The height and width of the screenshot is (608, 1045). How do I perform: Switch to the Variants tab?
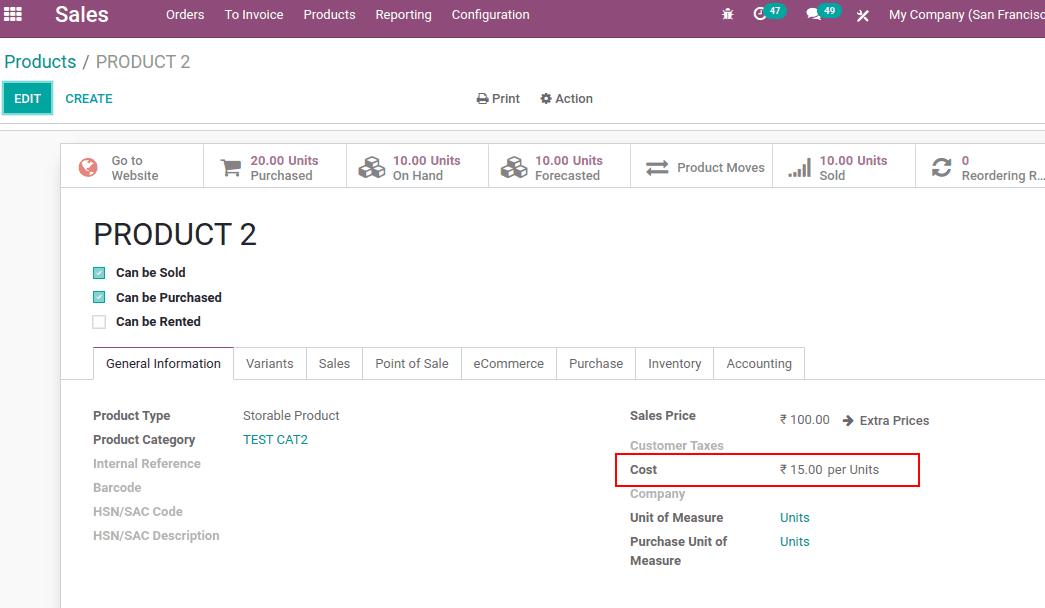(x=269, y=363)
